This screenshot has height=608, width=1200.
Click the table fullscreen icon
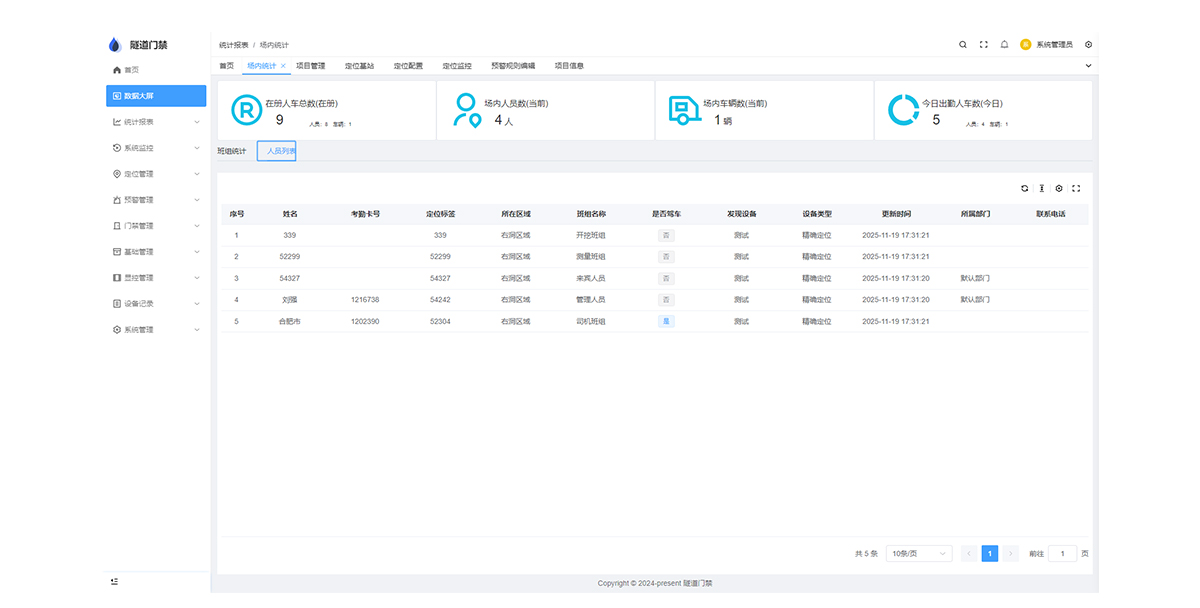pyautogui.click(x=1076, y=188)
